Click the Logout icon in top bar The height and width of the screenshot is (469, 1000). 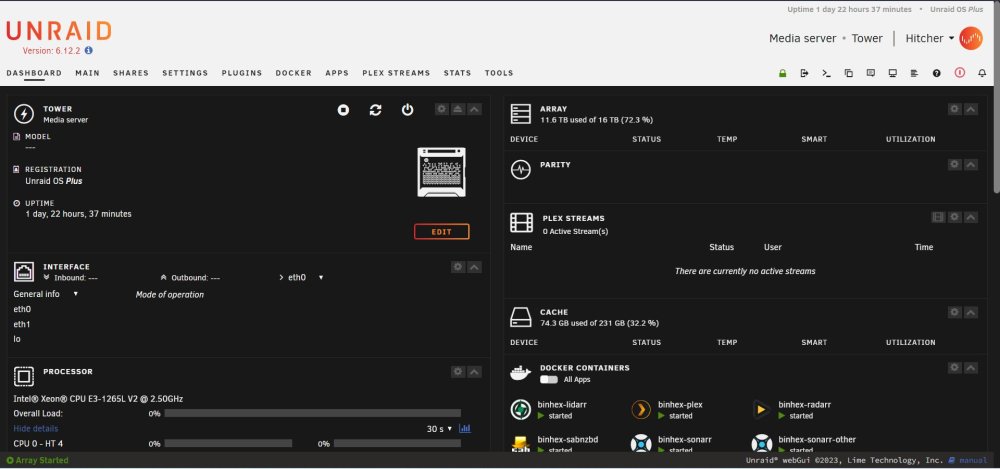coord(804,73)
